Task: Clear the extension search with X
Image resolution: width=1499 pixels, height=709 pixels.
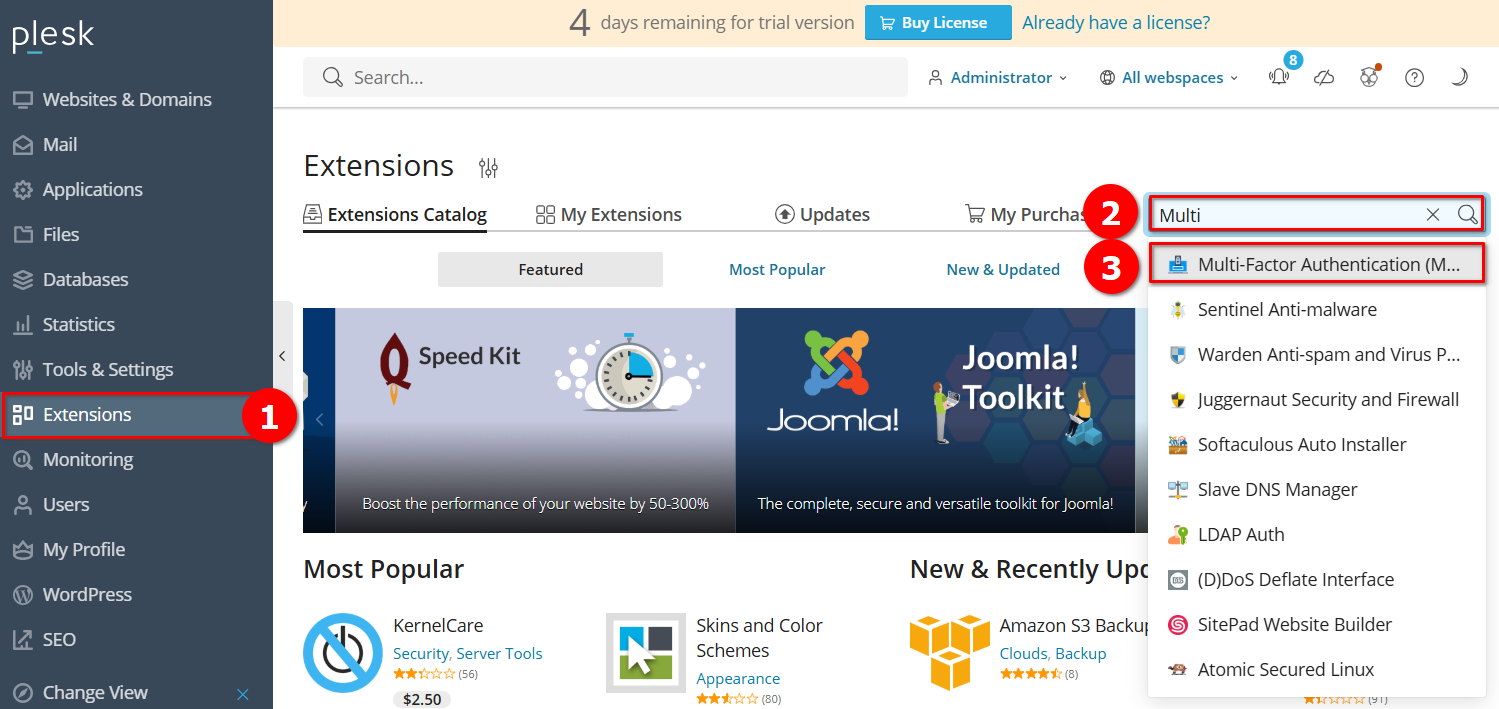Action: (1433, 215)
